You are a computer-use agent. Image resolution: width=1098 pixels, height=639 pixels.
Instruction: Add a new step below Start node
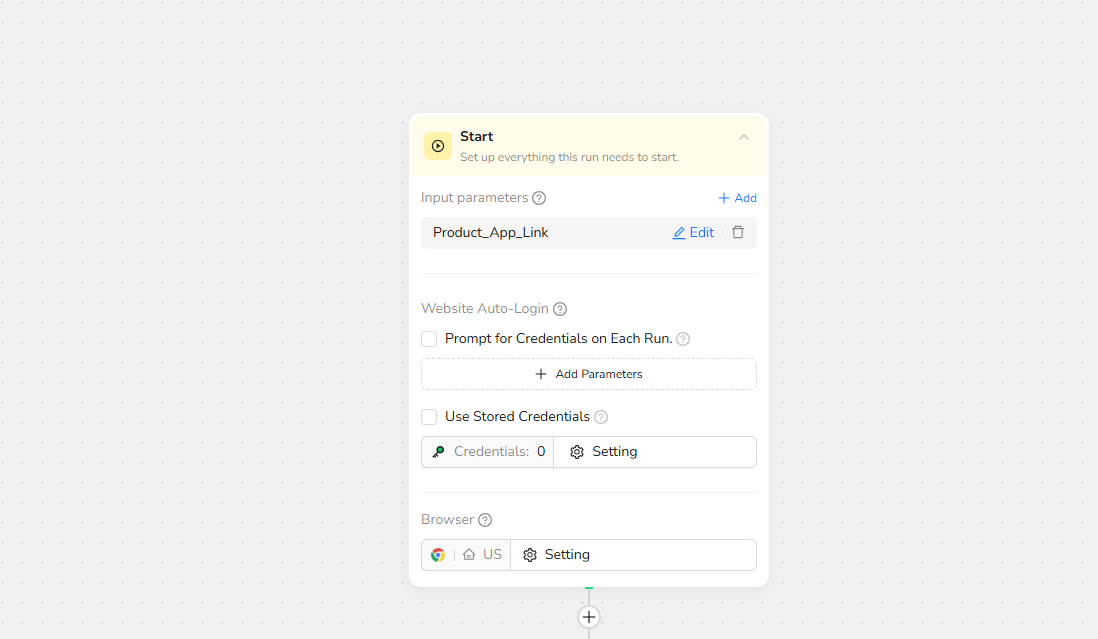tap(589, 617)
